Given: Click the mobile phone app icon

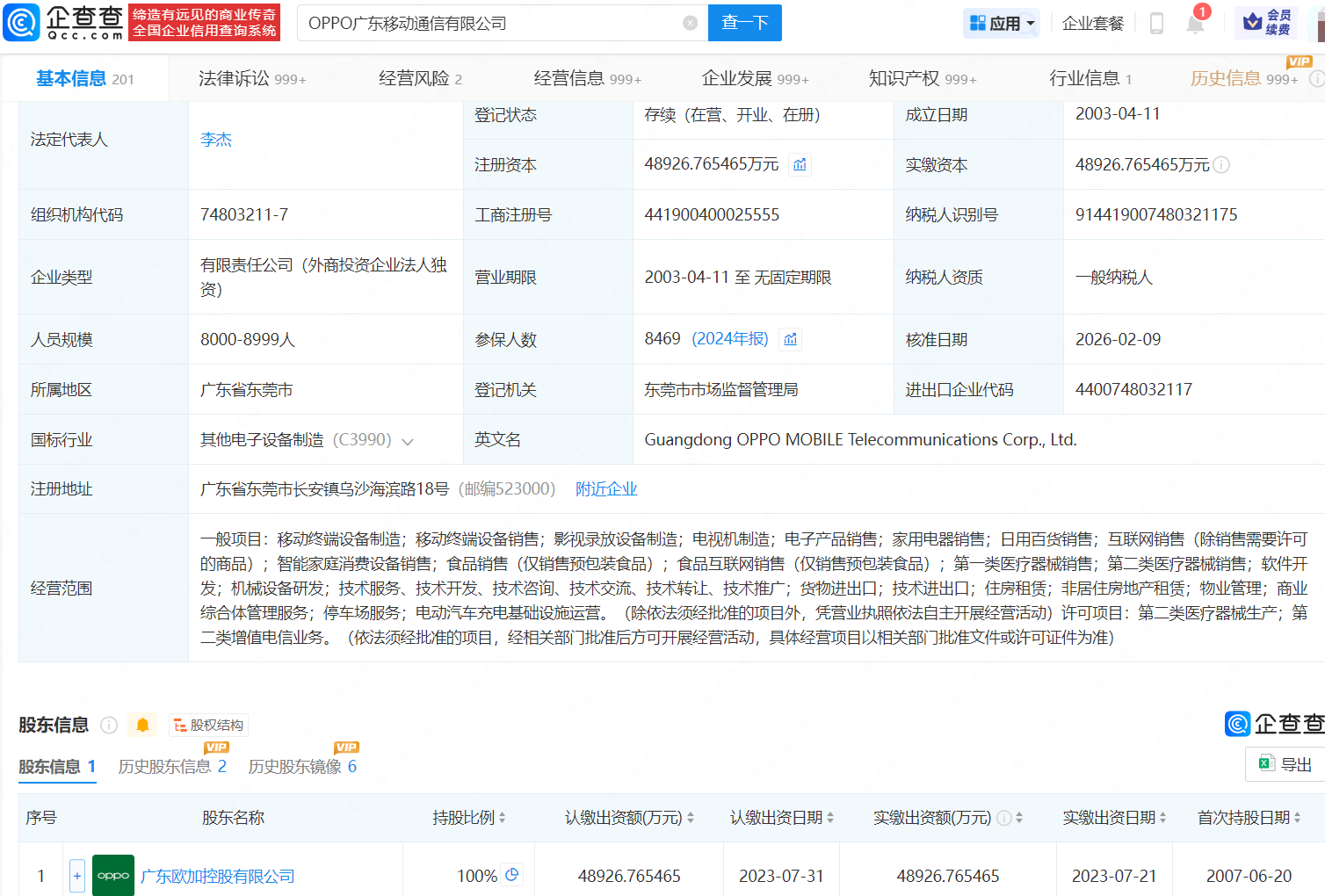Looking at the screenshot, I should 1156,24.
